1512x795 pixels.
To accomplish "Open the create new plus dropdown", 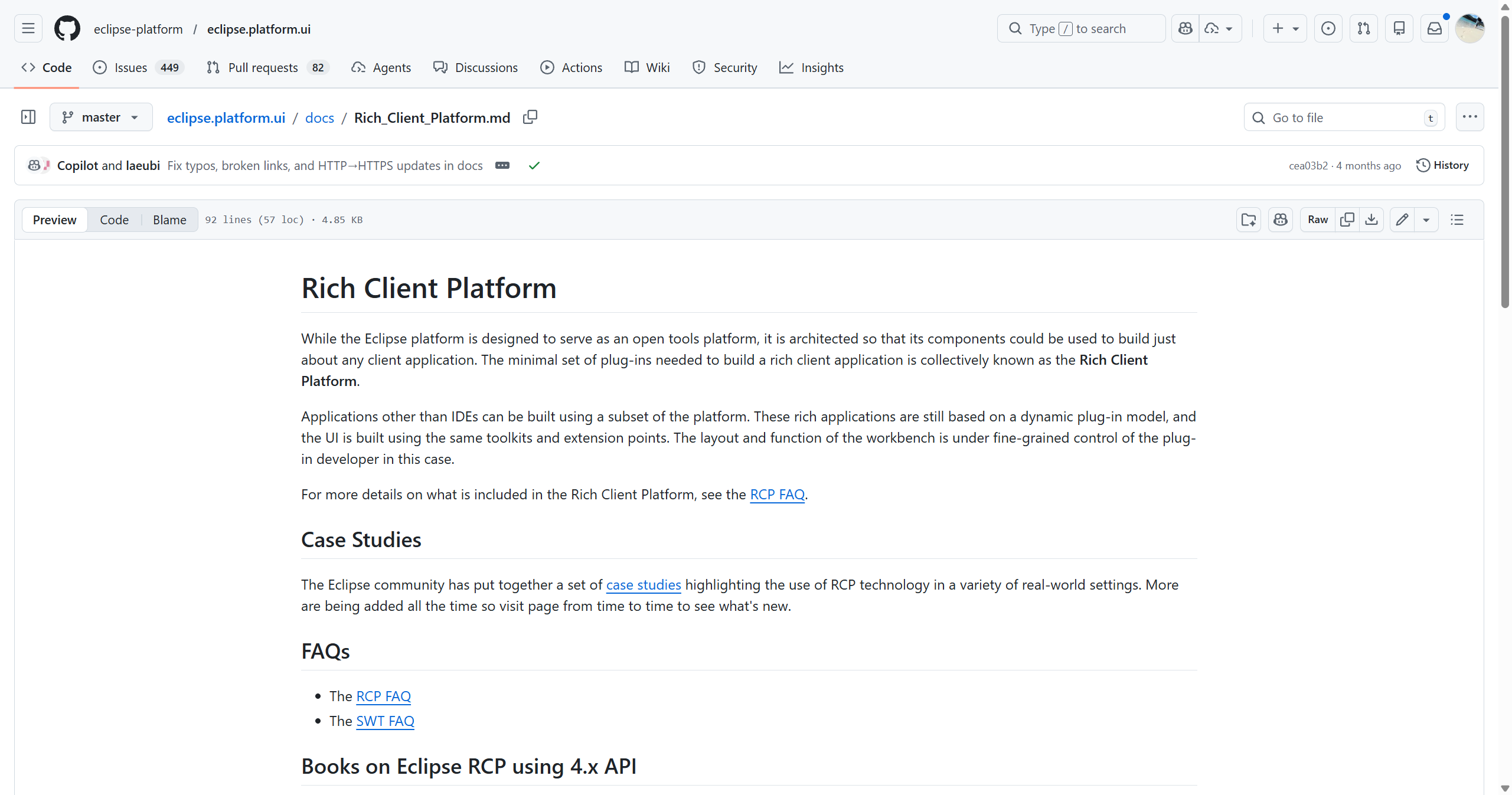I will click(x=1285, y=28).
